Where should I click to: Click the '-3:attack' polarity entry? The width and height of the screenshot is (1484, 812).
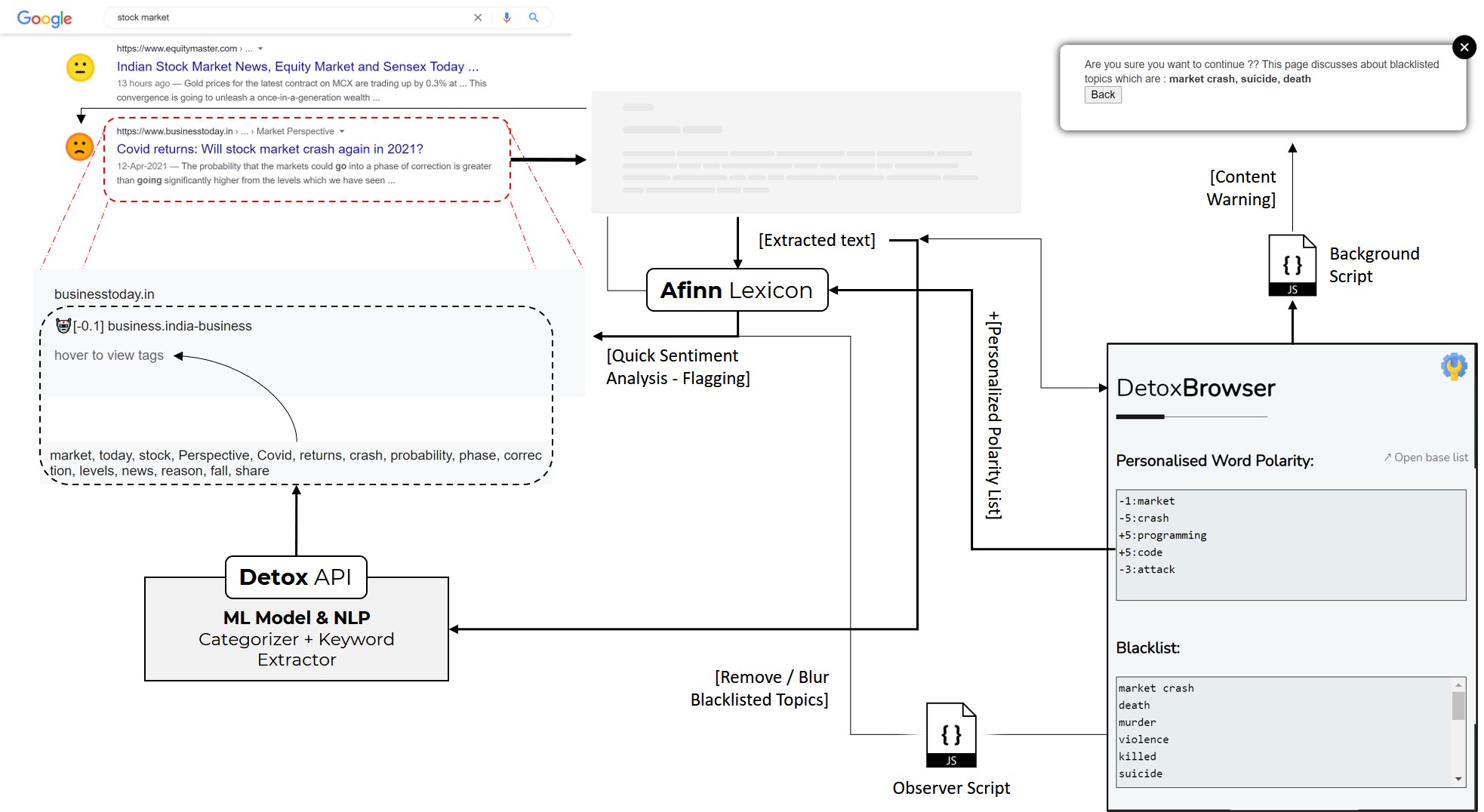point(1147,570)
